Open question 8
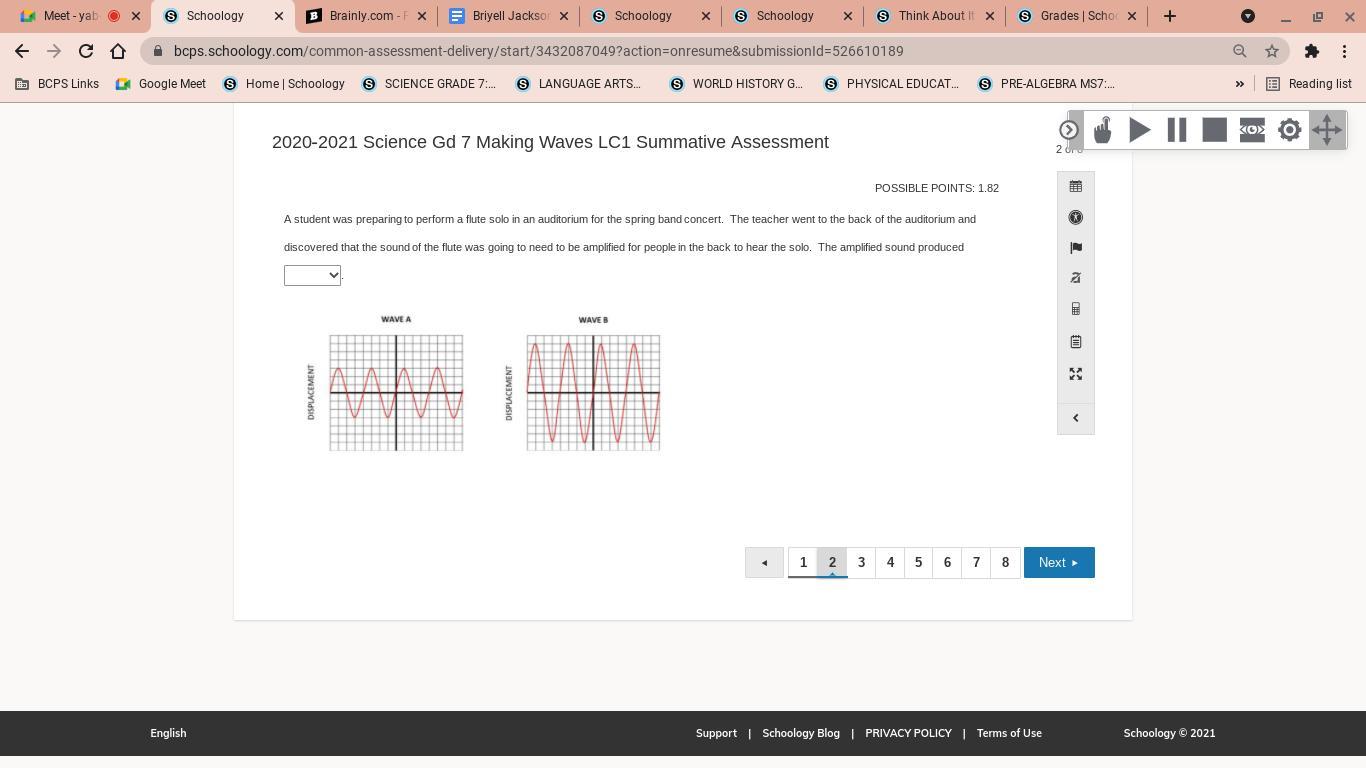Viewport: 1366px width, 768px height. coord(1005,562)
